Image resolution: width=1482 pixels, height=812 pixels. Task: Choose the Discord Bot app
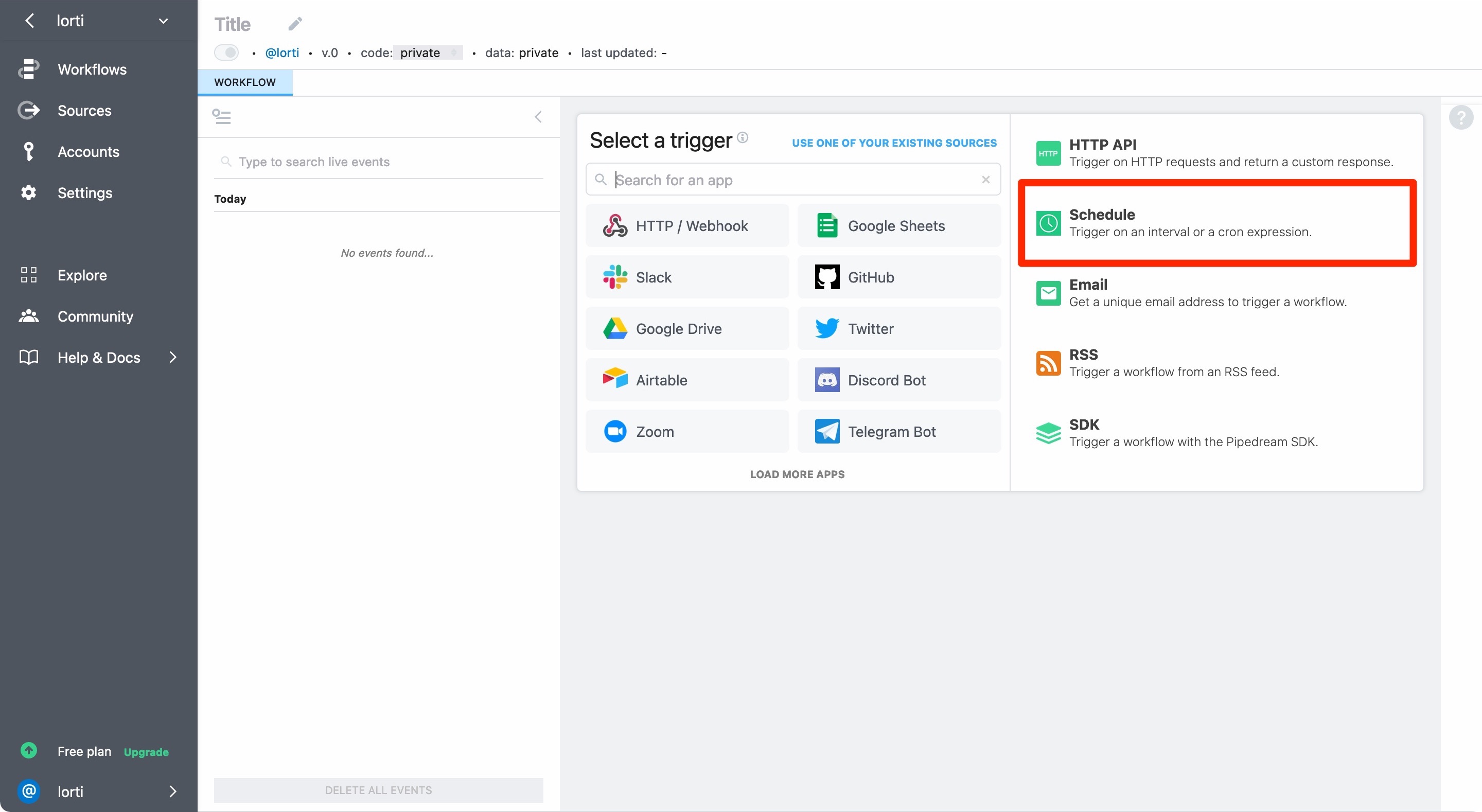point(898,380)
